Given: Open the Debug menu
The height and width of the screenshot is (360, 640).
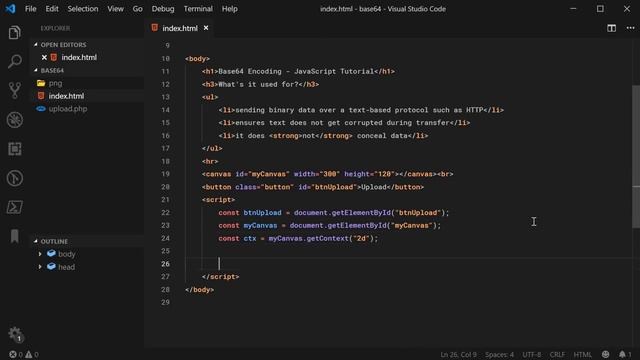Looking at the screenshot, I should tap(163, 9).
